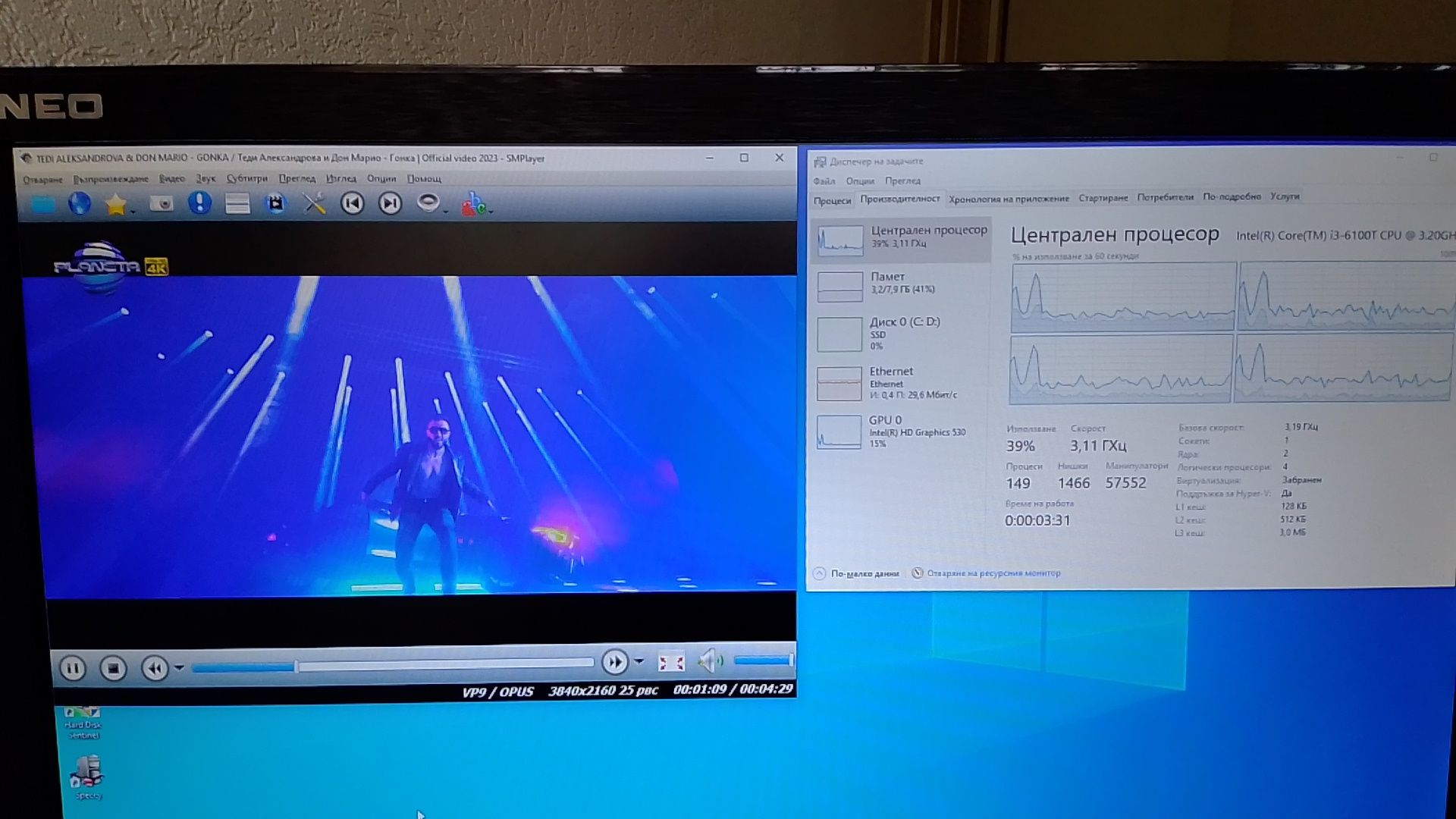This screenshot has width=1456, height=819.
Task: Open Преглед menu in Task Manager
Action: 902,181
